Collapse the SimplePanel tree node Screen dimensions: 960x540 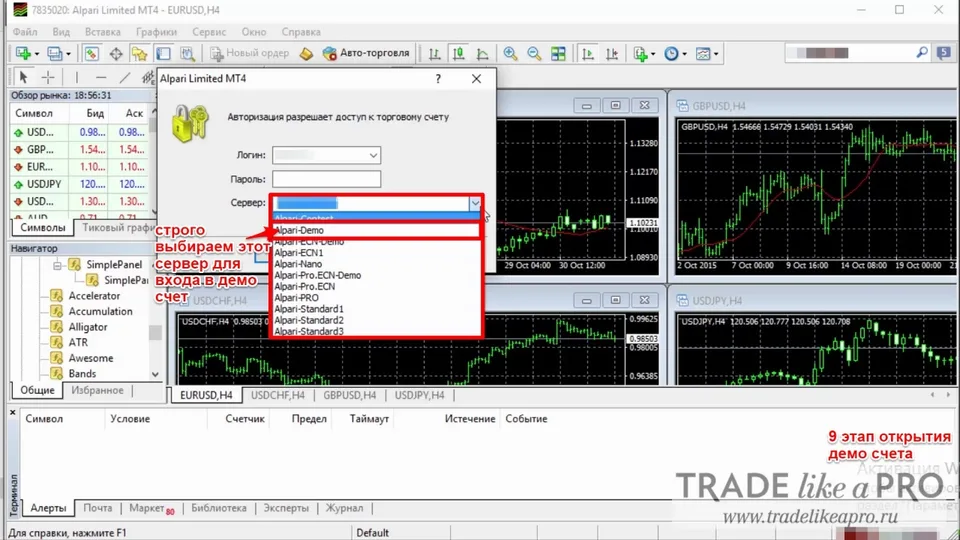57,266
